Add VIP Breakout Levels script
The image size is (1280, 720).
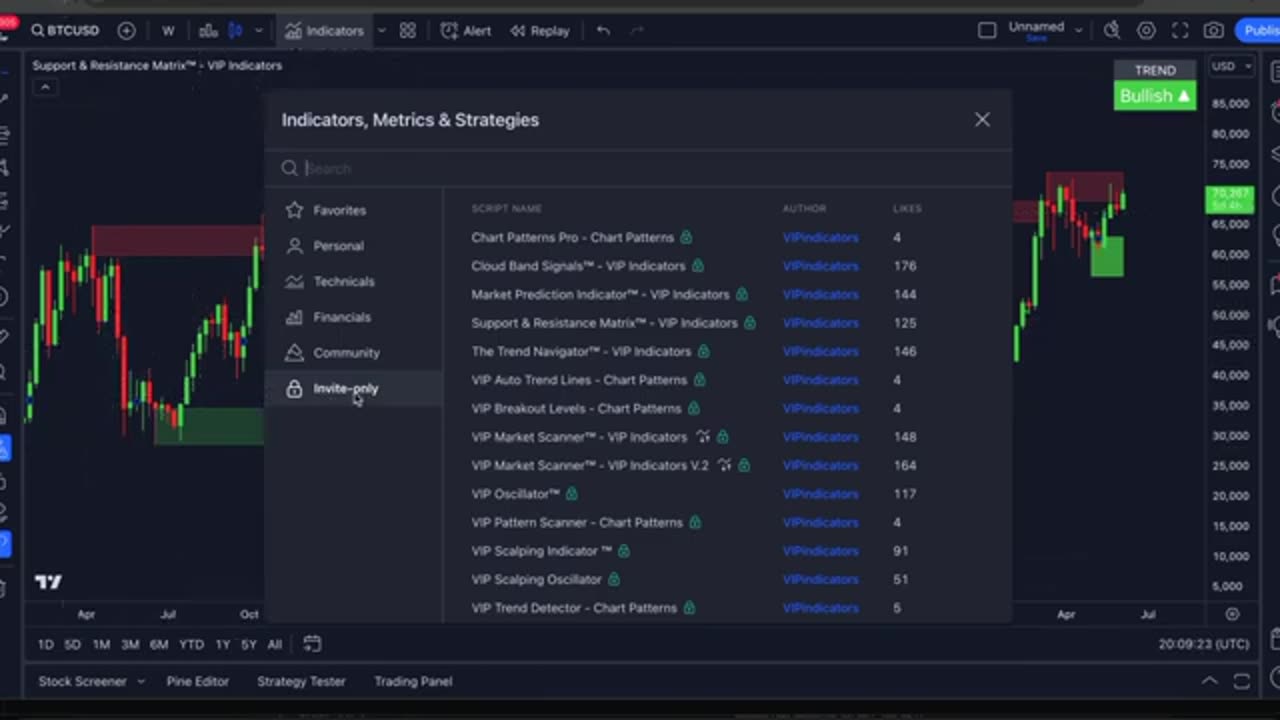coord(576,409)
